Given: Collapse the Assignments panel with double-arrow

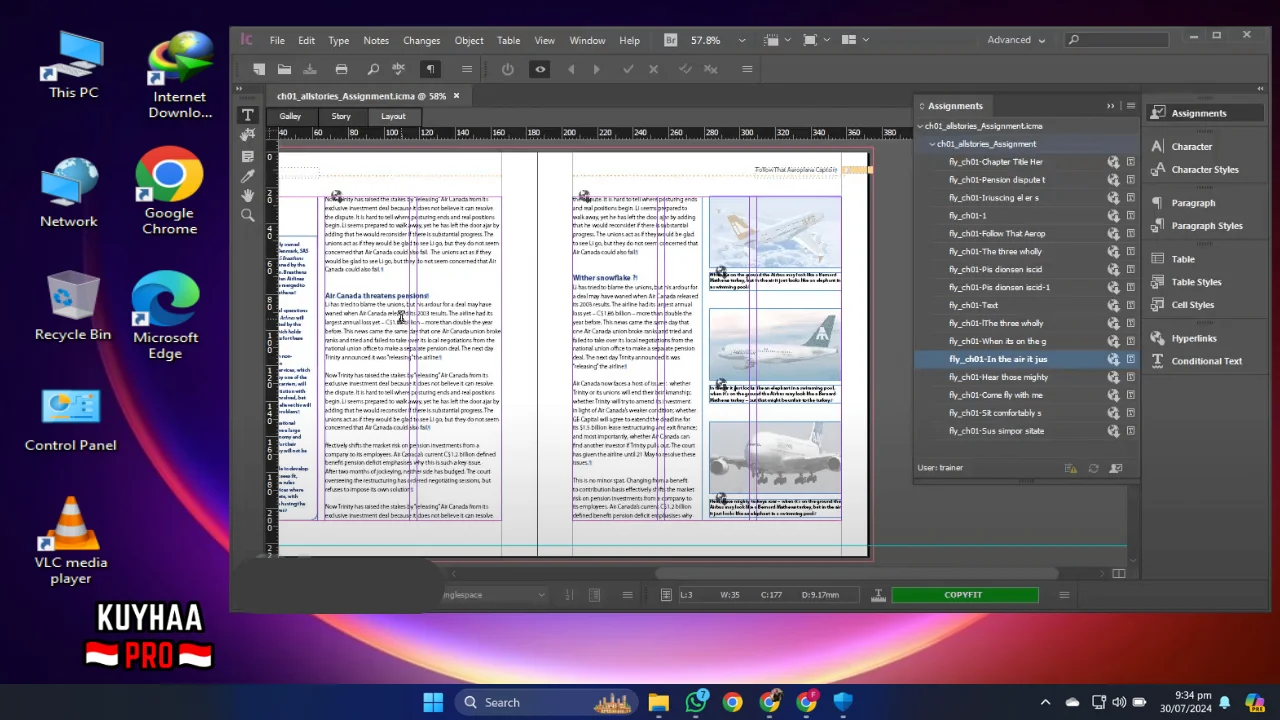Looking at the screenshot, I should [x=1110, y=106].
